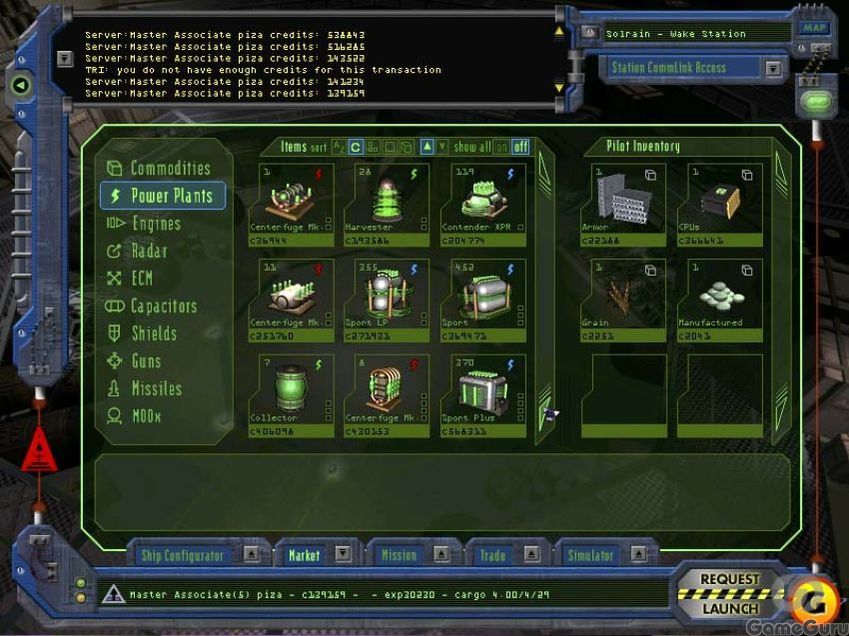Select the Centerfuge Mk item priced c251760

click(291, 301)
